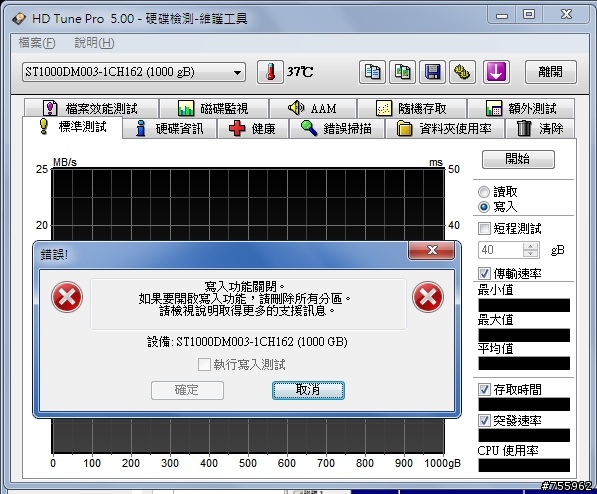Open the drive selection dropdown ST1000DM003
This screenshot has width=597, height=494.
click(134, 72)
